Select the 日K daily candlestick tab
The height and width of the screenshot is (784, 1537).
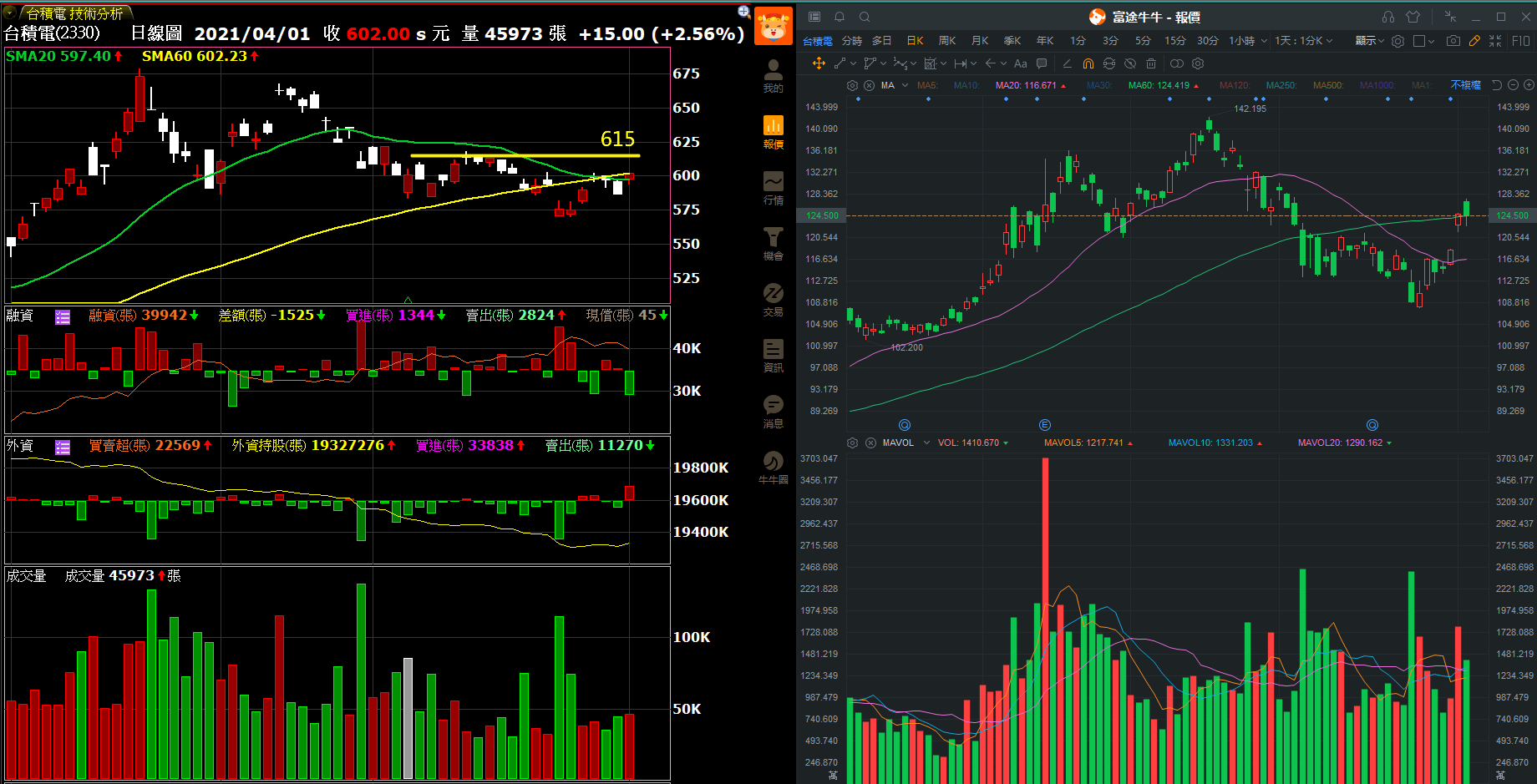[916, 40]
